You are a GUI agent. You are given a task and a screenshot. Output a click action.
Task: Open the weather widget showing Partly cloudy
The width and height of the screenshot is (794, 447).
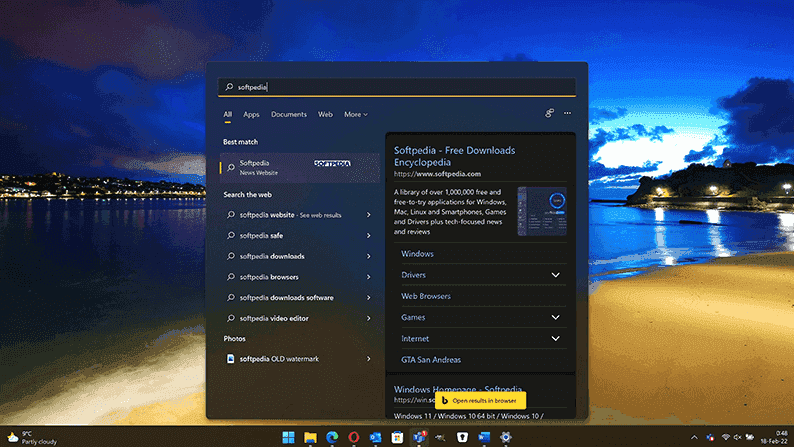31,437
